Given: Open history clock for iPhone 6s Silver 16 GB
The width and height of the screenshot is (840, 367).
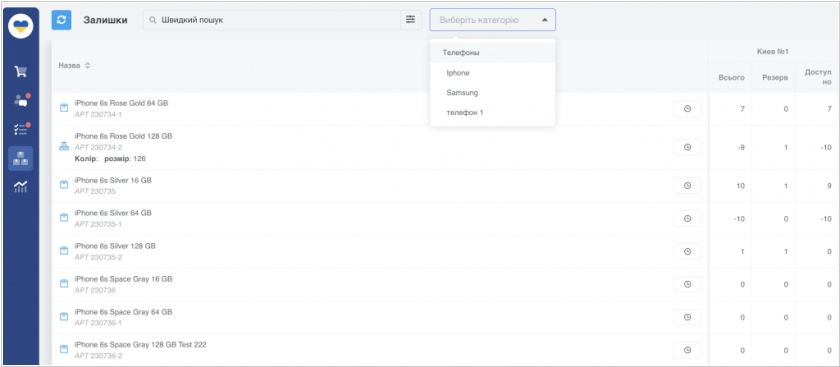Looking at the screenshot, I should pos(687,186).
